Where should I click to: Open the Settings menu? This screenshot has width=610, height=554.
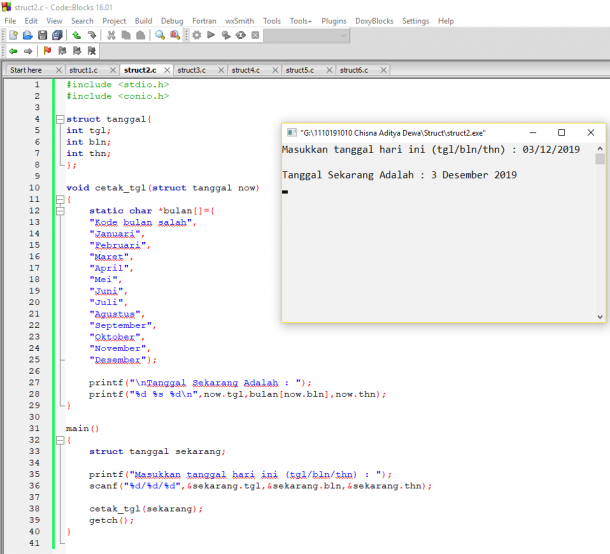click(415, 21)
